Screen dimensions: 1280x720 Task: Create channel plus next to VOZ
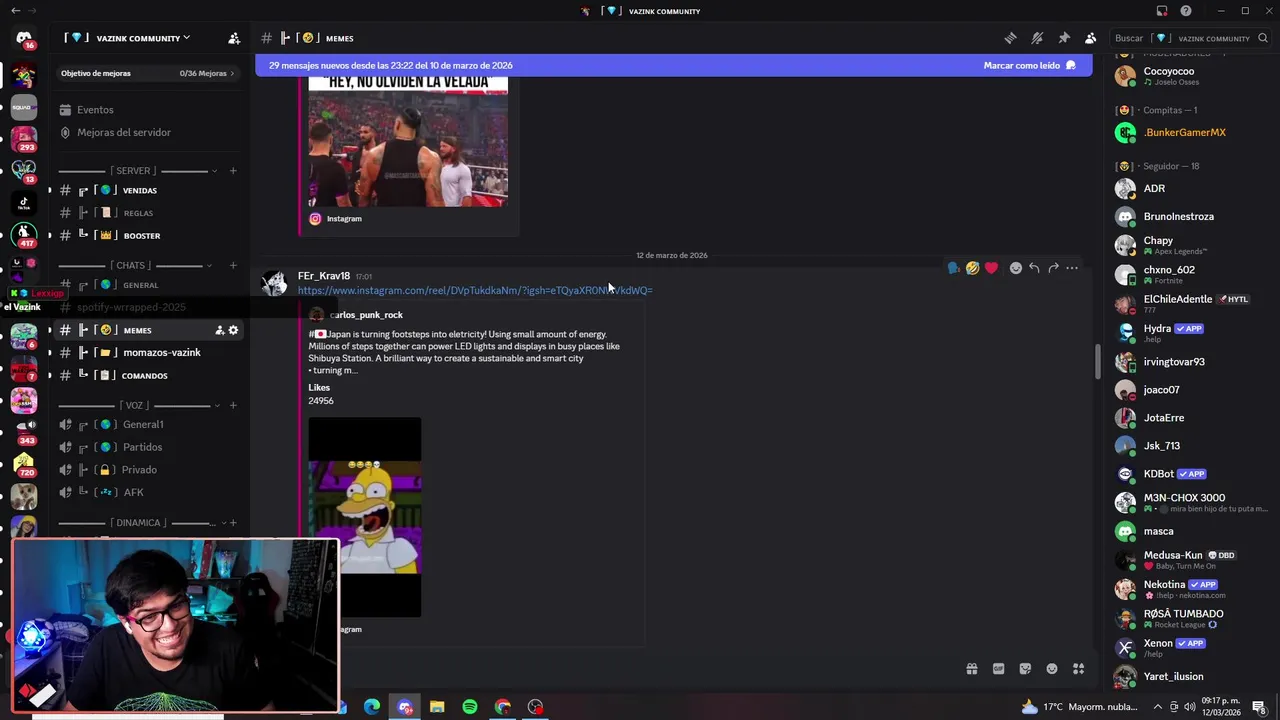[233, 405]
